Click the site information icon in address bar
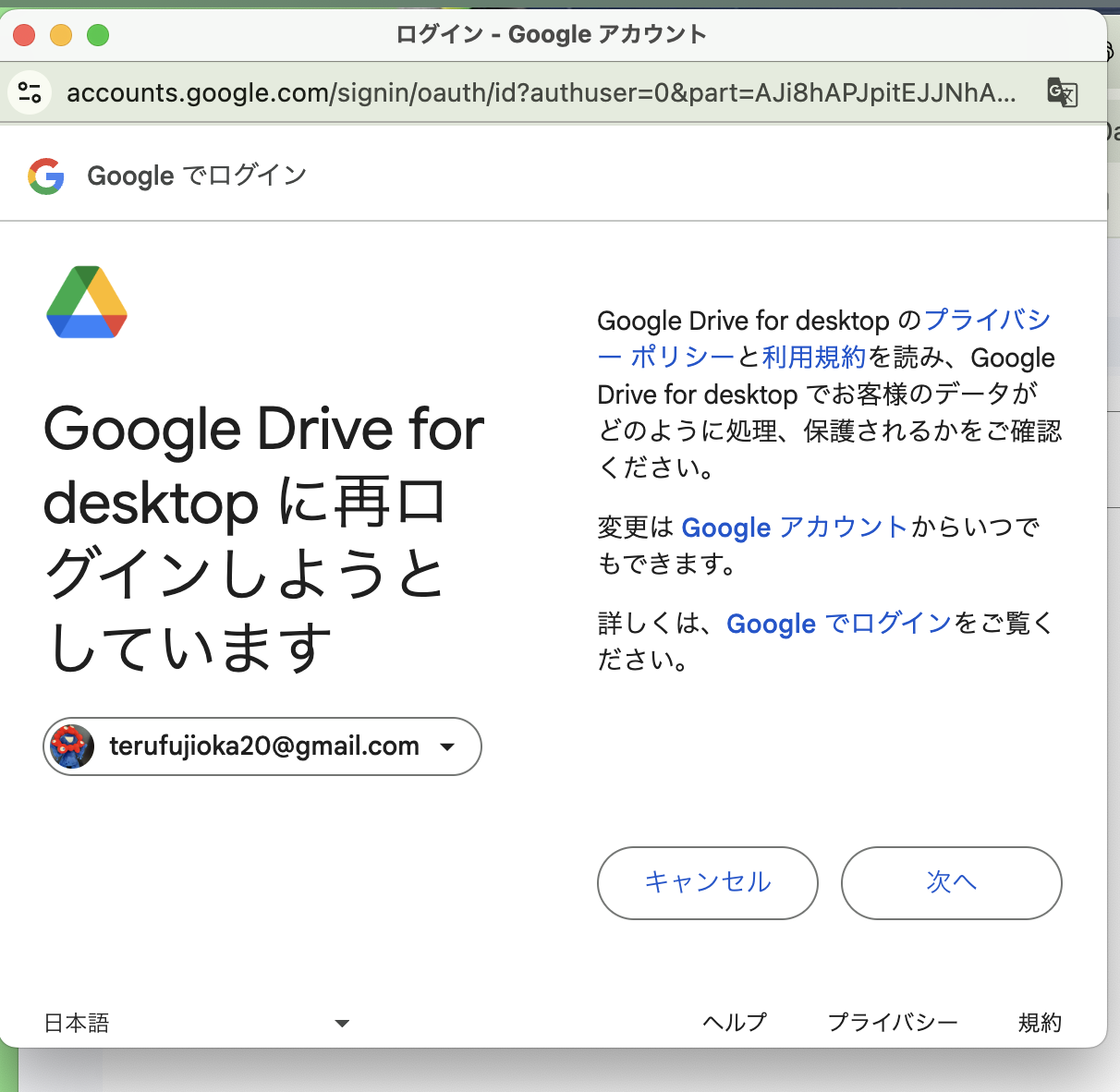This screenshot has width=1120, height=1092. 29,92
